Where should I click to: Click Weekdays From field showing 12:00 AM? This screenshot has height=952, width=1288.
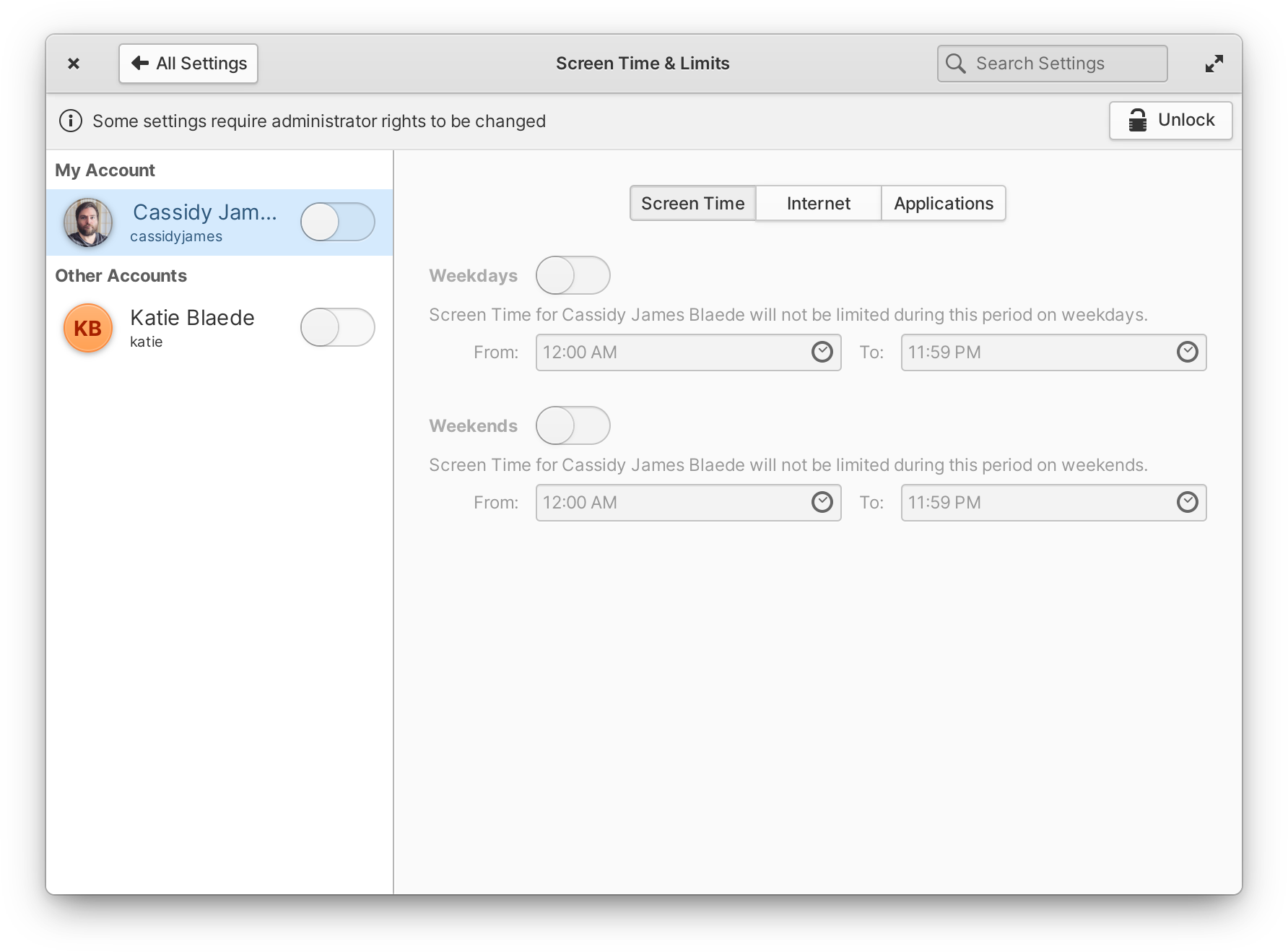click(x=689, y=352)
